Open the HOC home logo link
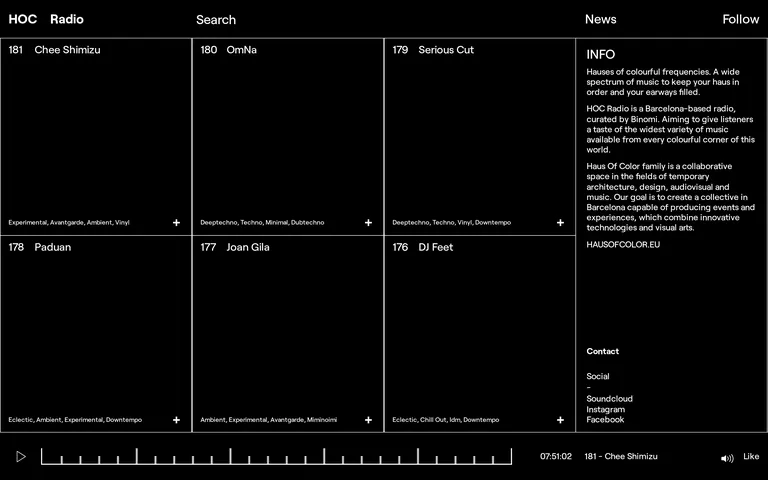The image size is (768, 480). 23,20
